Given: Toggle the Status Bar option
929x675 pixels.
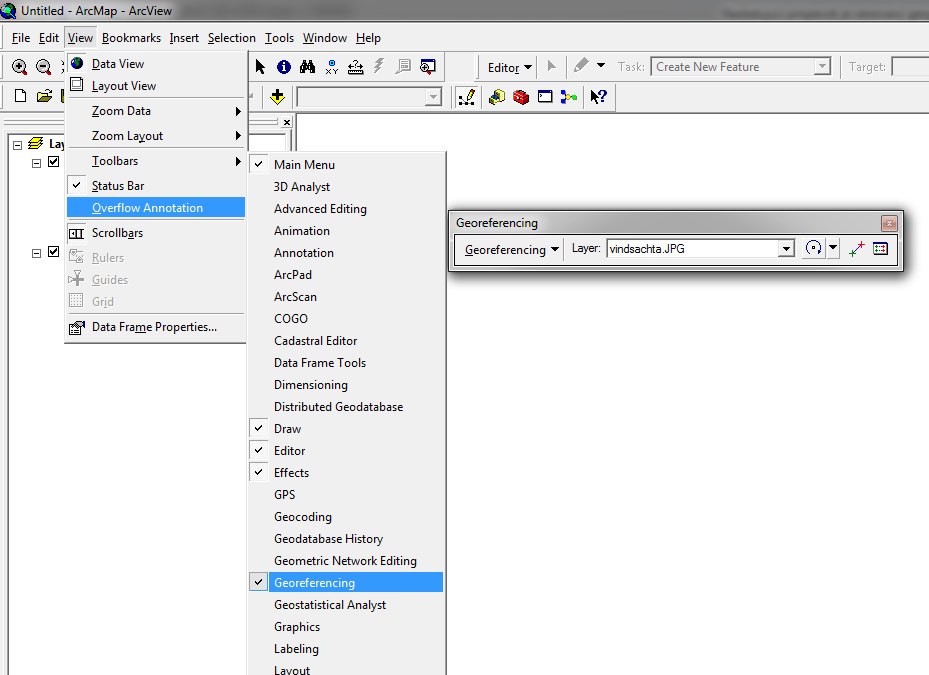Looking at the screenshot, I should [156, 186].
